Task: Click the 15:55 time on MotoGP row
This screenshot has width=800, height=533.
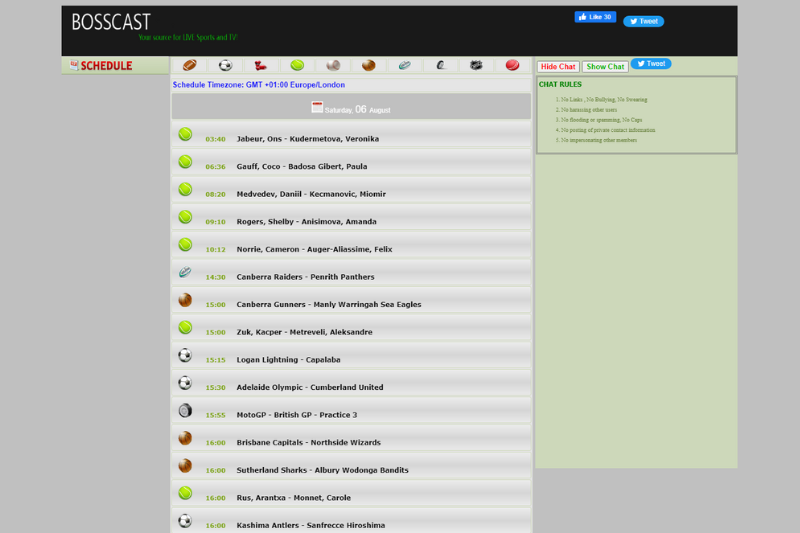Action: coord(215,415)
